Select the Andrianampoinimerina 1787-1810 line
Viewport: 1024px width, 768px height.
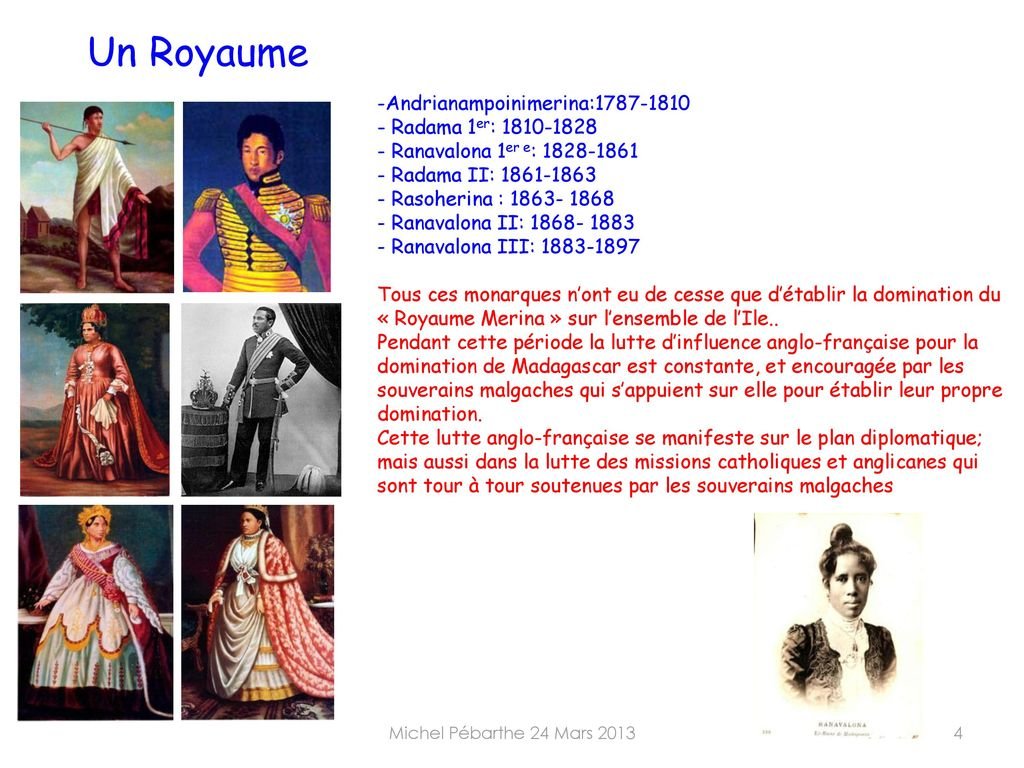[x=533, y=103]
